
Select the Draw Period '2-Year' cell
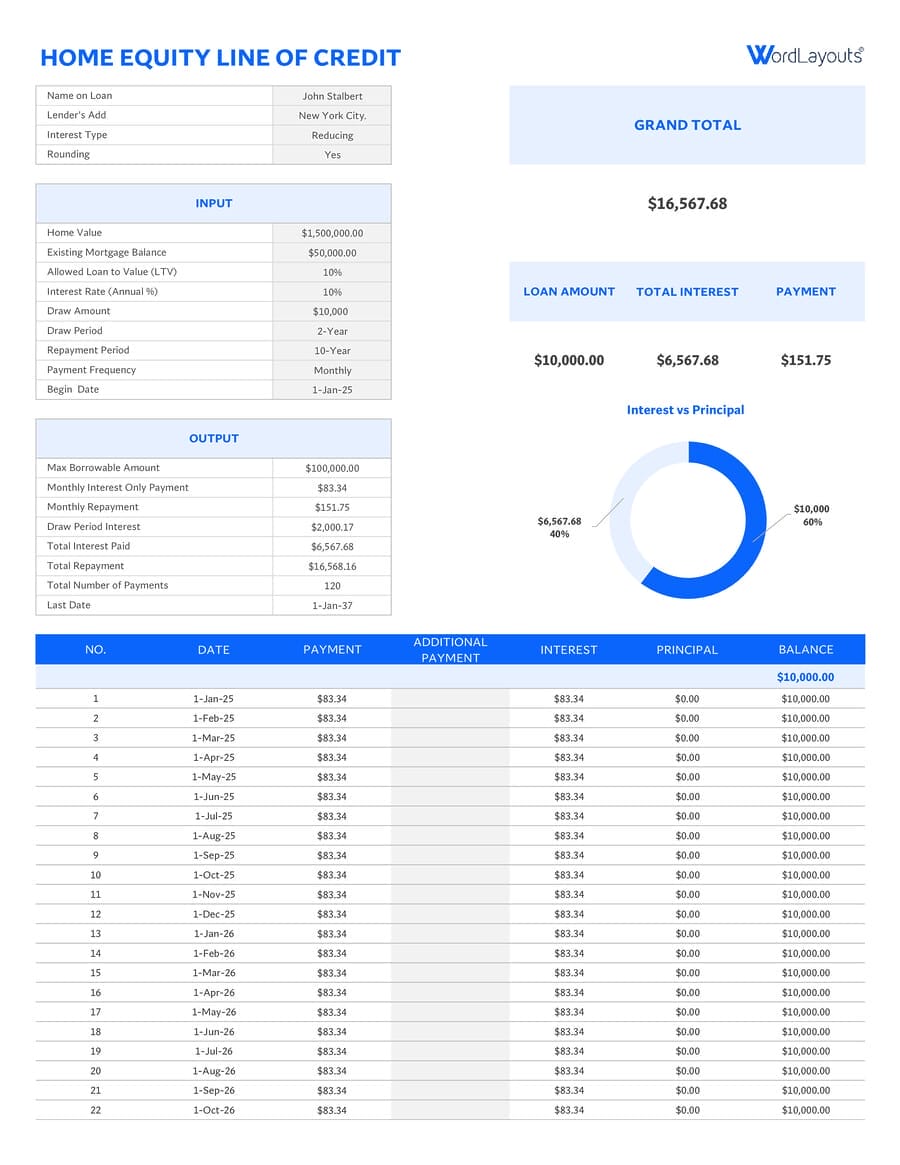pyautogui.click(x=332, y=331)
